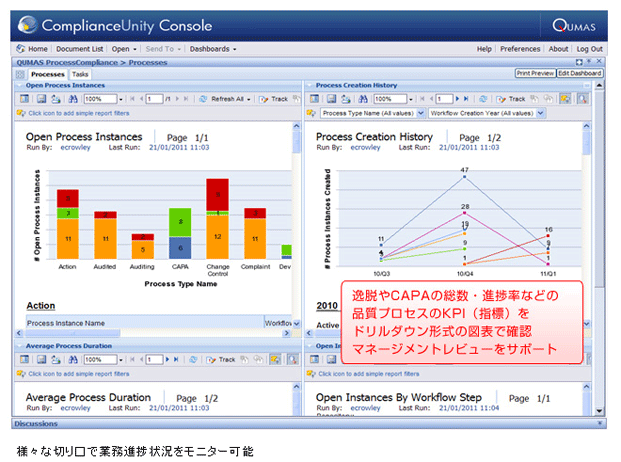The width and height of the screenshot is (621, 462).
Task: Click the refresh icon in the Average Process Duration toolbar
Action: click(193, 359)
